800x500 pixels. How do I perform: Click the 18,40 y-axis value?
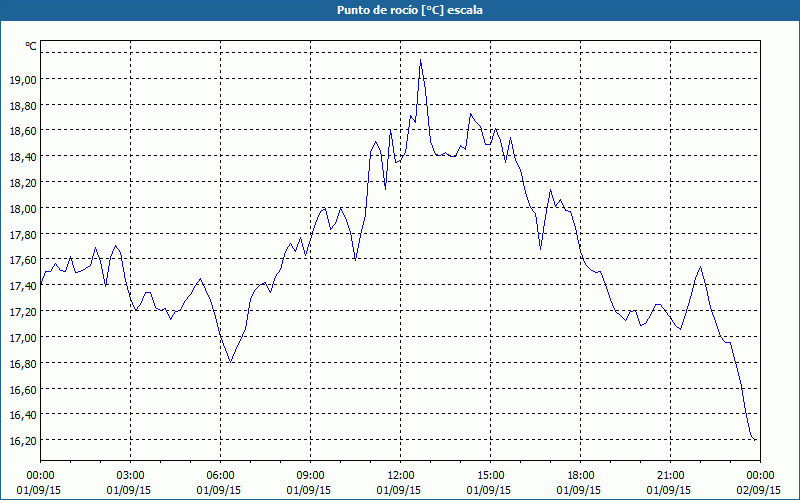click(x=23, y=157)
